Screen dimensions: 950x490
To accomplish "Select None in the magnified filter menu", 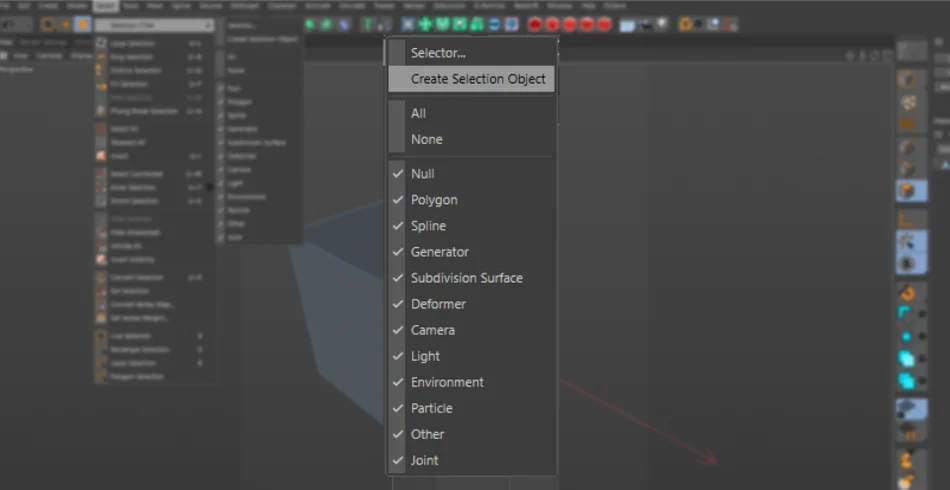I will click(x=470, y=139).
